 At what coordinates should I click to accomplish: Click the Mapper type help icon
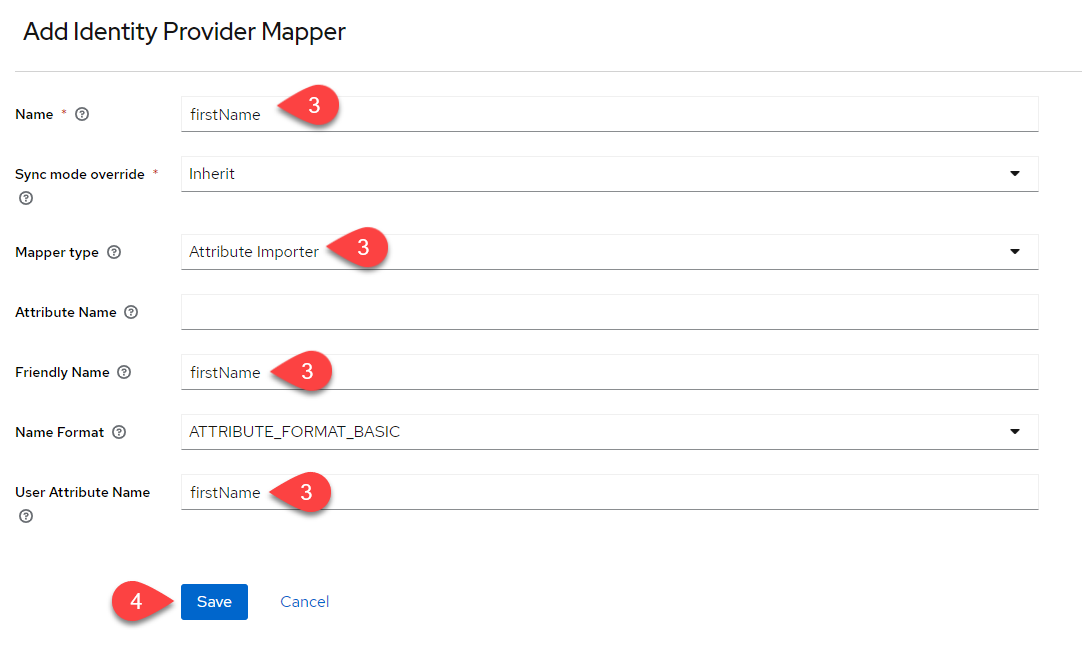[114, 253]
